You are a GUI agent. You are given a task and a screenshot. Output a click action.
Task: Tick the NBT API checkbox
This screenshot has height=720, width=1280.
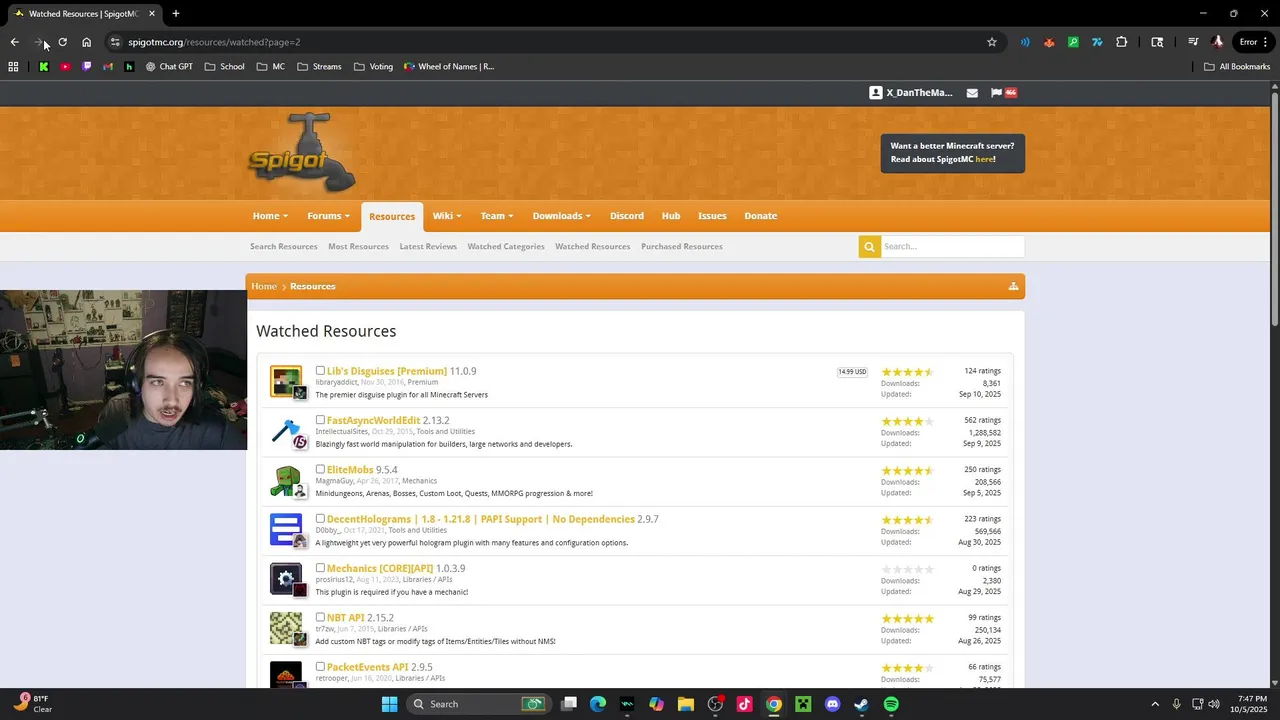click(320, 617)
